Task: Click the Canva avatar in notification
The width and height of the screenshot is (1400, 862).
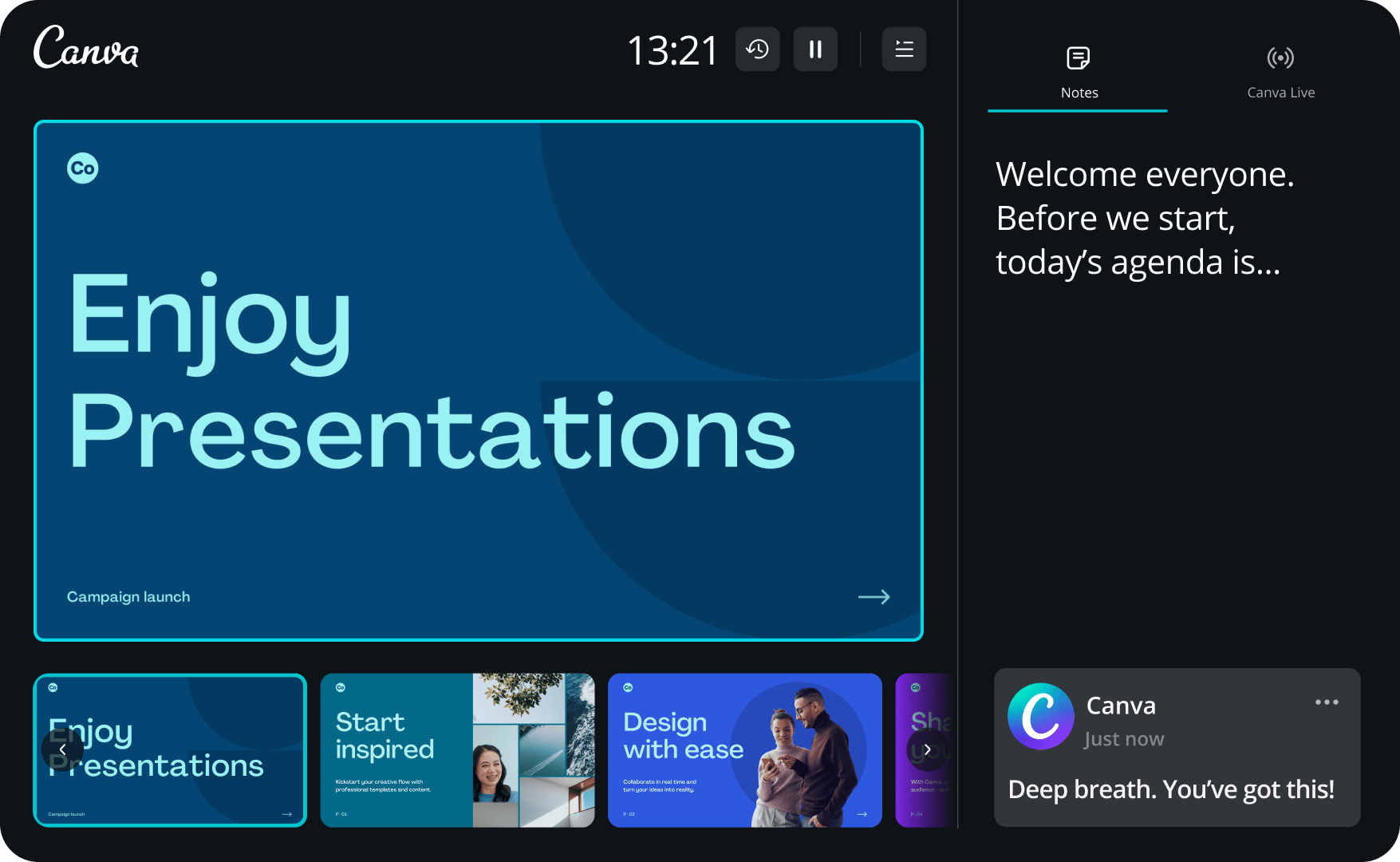Action: 1040,716
